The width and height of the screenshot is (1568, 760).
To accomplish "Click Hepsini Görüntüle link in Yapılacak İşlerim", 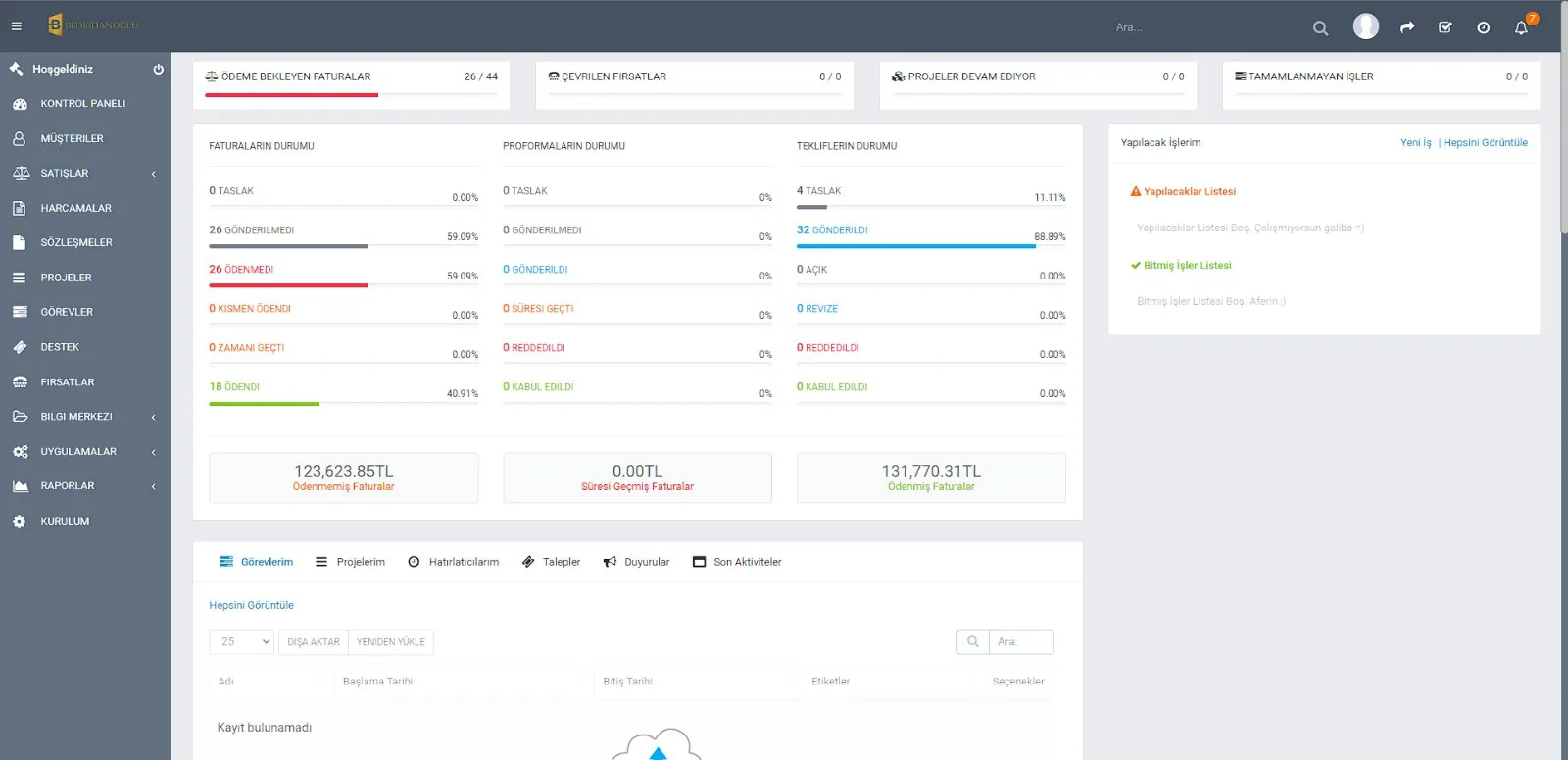I will tap(1485, 143).
